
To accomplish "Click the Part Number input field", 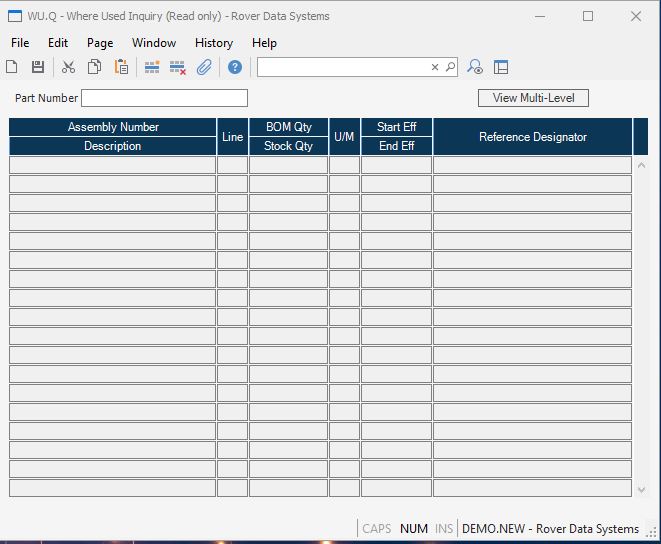I will click(x=164, y=98).
